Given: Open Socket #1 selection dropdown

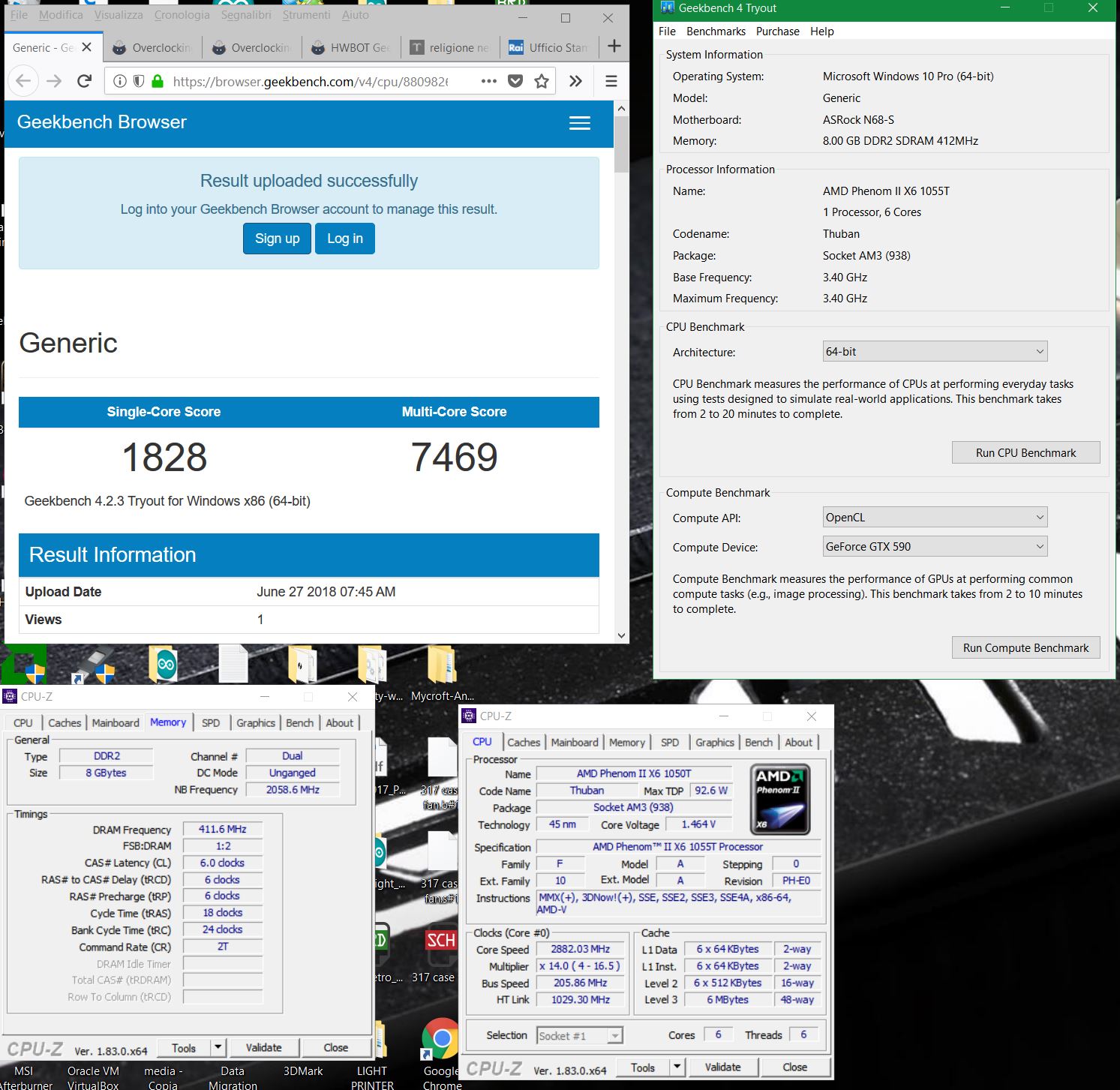Looking at the screenshot, I should (580, 1035).
